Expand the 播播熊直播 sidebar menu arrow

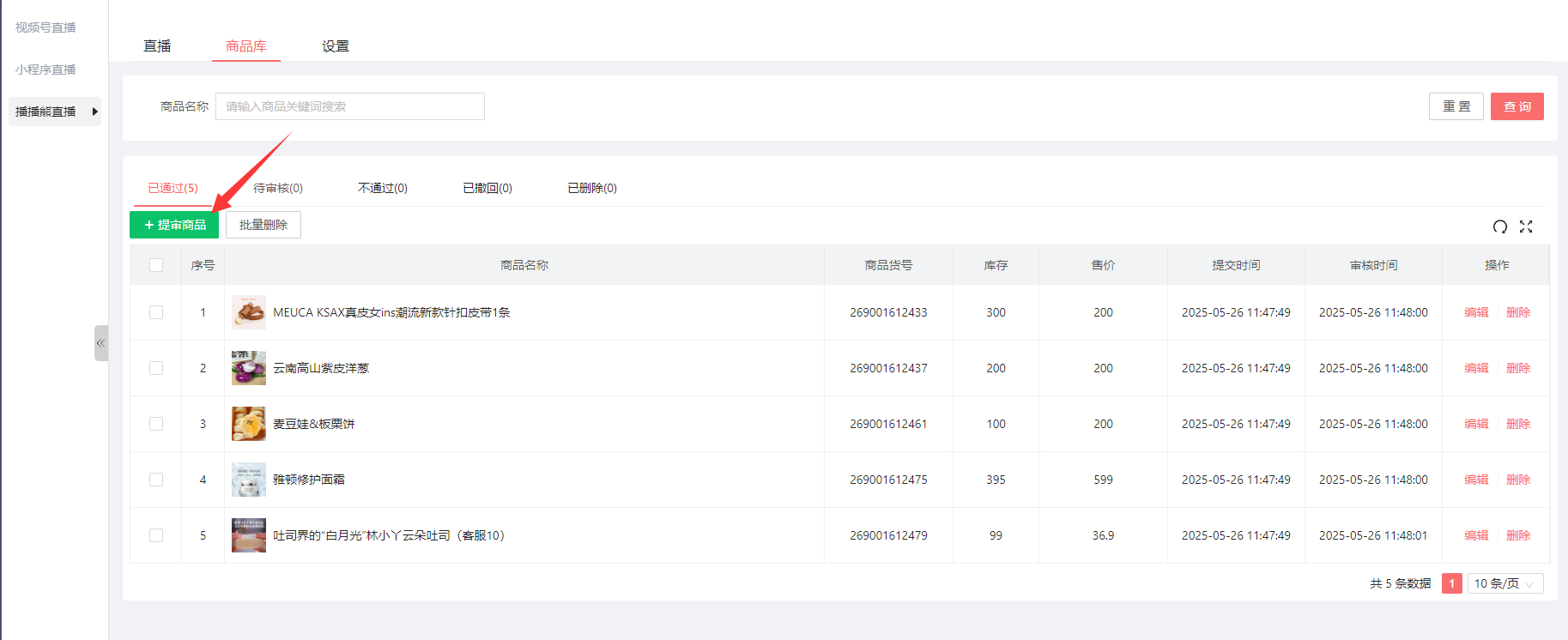pos(94,112)
